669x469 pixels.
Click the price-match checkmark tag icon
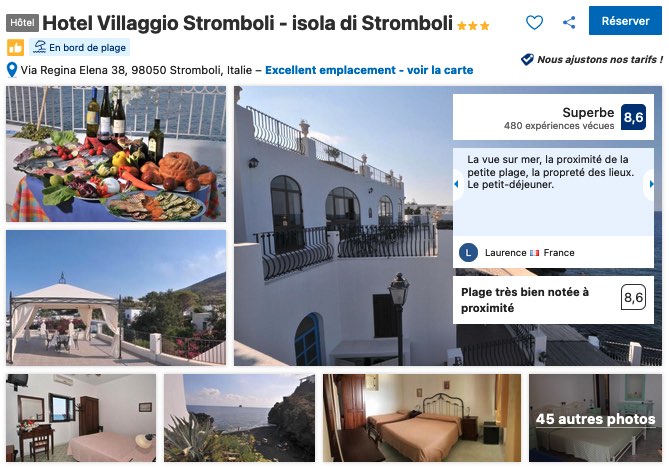pos(527,59)
